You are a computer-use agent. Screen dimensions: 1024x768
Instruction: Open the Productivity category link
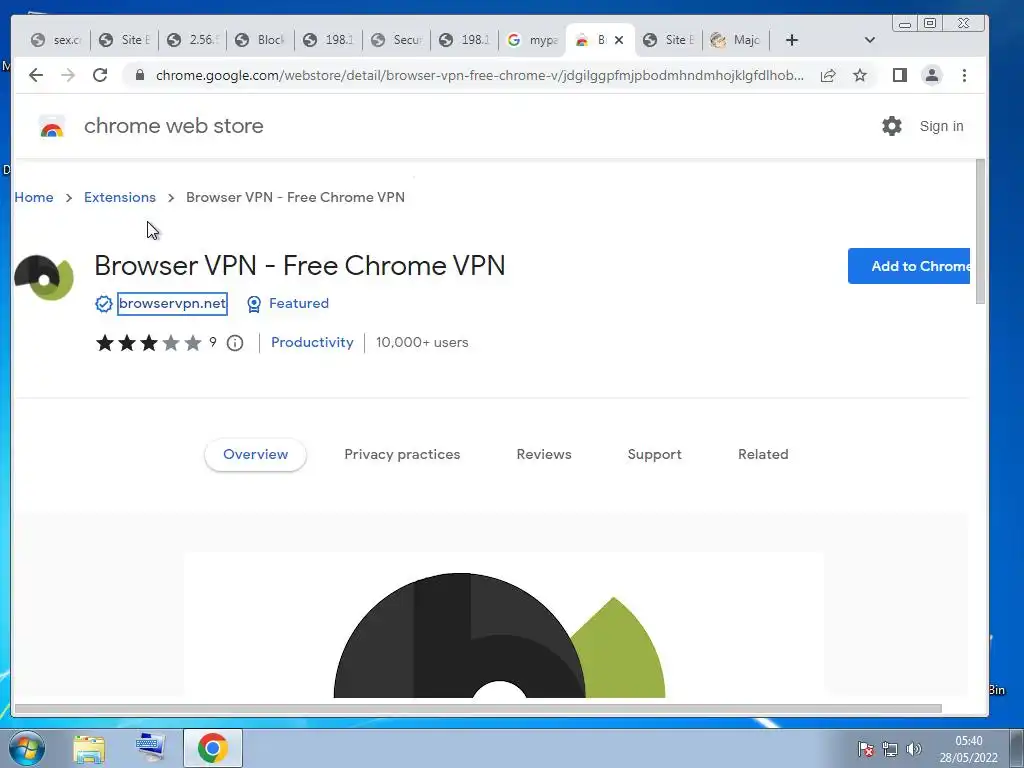[312, 343]
